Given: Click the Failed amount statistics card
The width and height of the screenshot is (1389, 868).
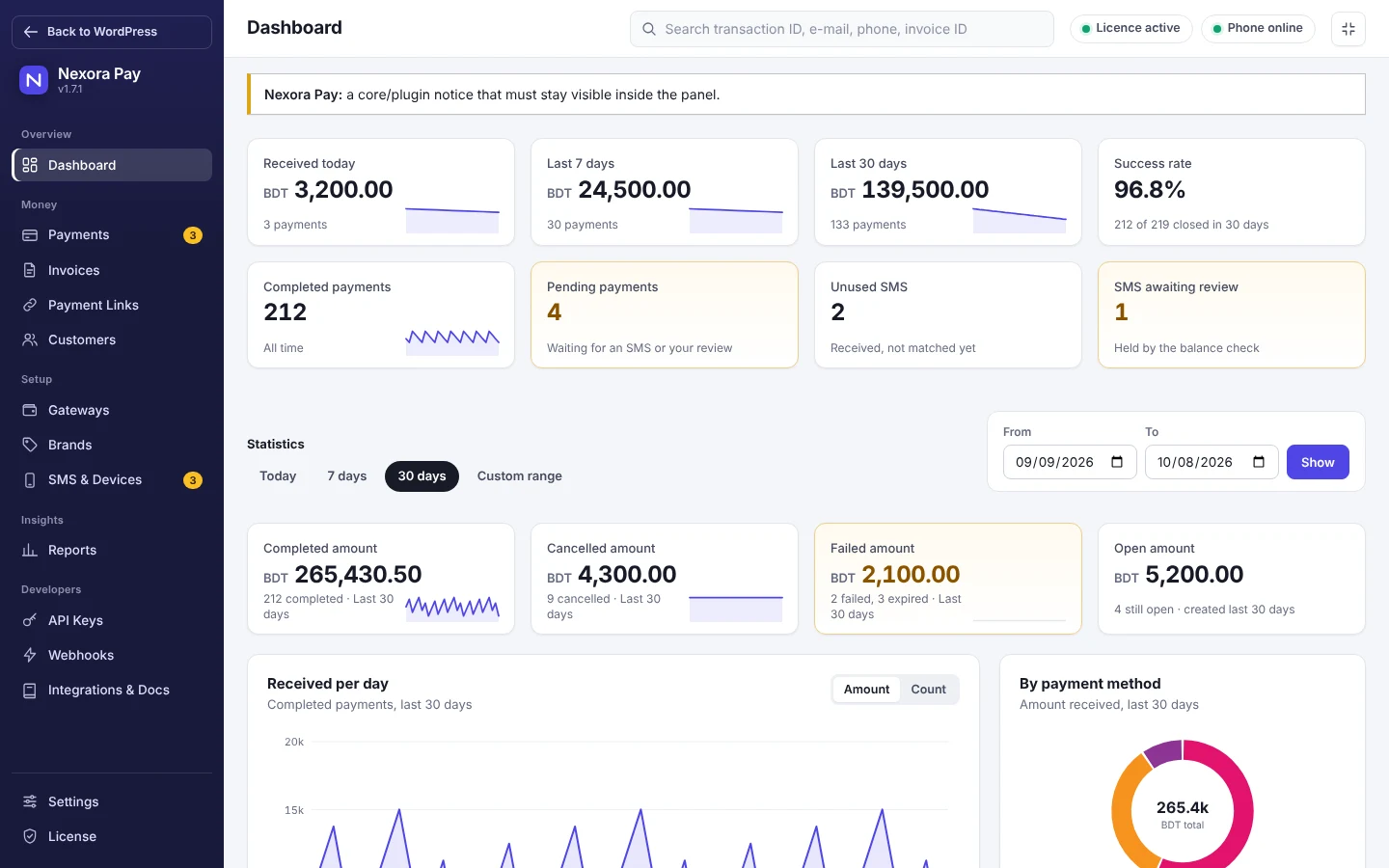Looking at the screenshot, I should click(948, 579).
